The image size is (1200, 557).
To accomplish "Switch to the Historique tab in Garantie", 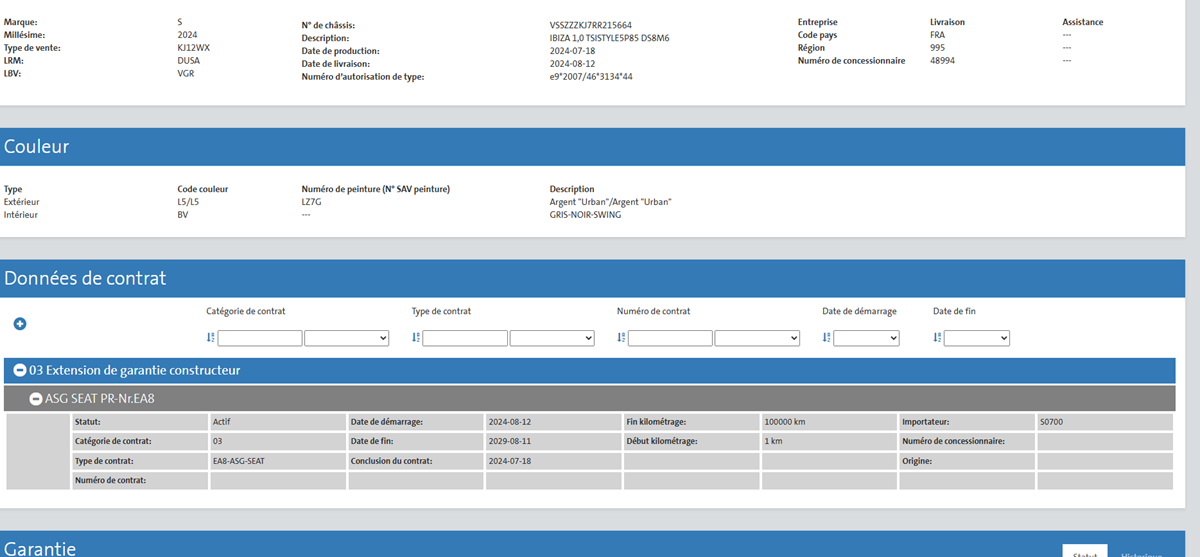I will (x=1141, y=552).
